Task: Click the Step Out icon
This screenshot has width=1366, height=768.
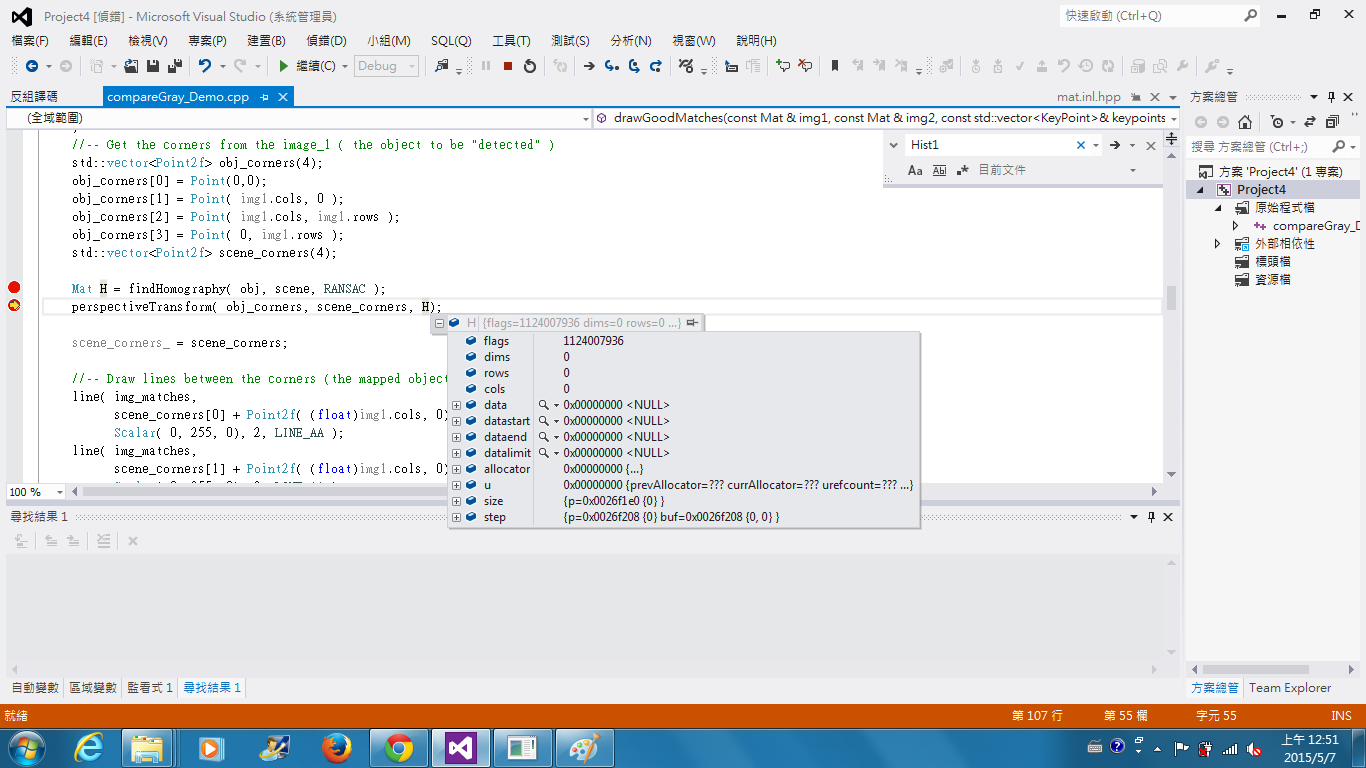Action: coord(655,66)
